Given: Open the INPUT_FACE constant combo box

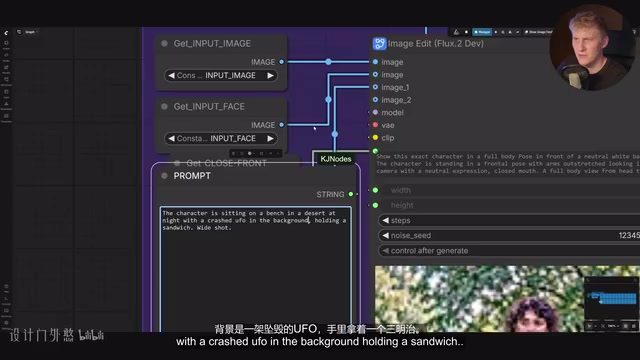Looking at the screenshot, I should point(221,138).
